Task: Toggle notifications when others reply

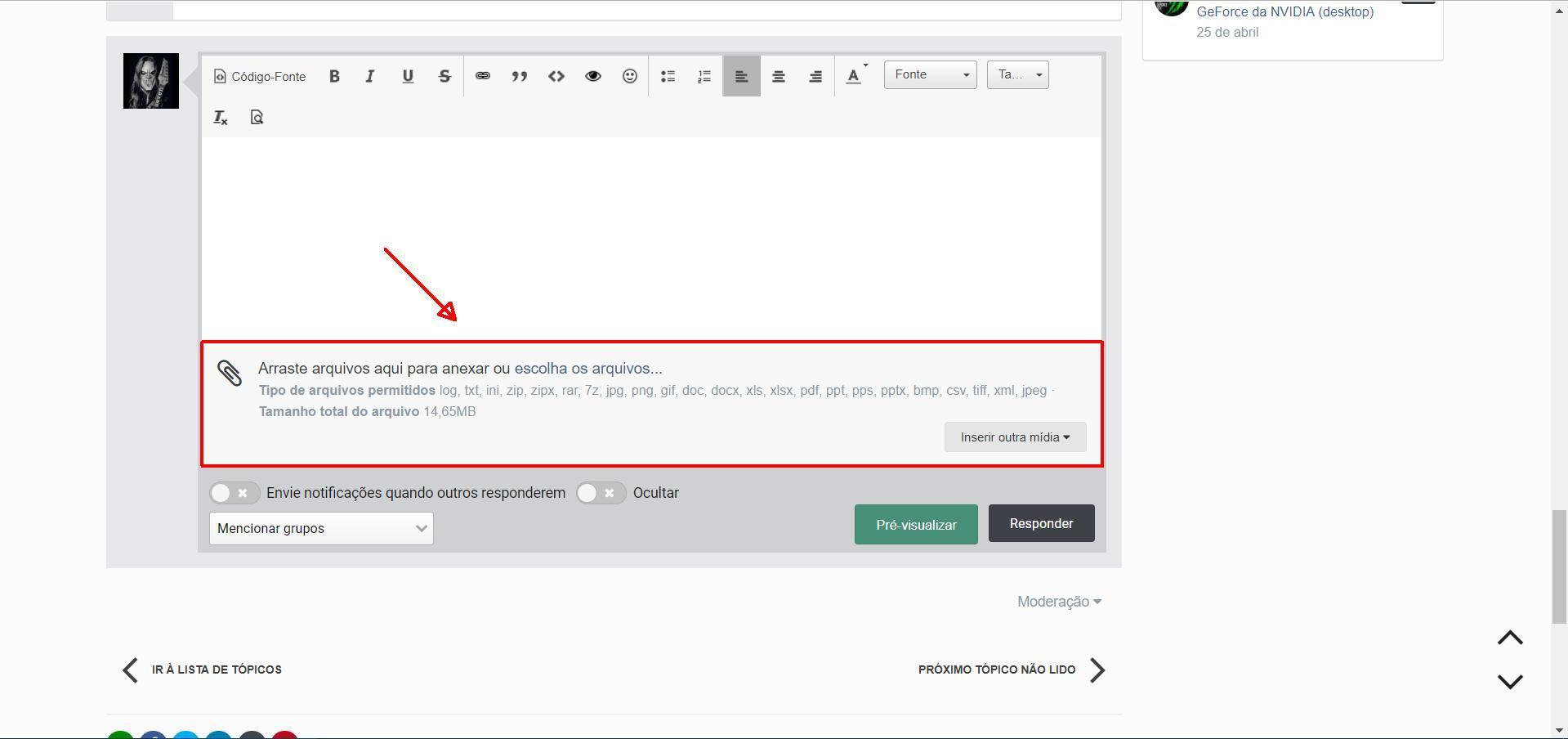Action: (x=235, y=493)
